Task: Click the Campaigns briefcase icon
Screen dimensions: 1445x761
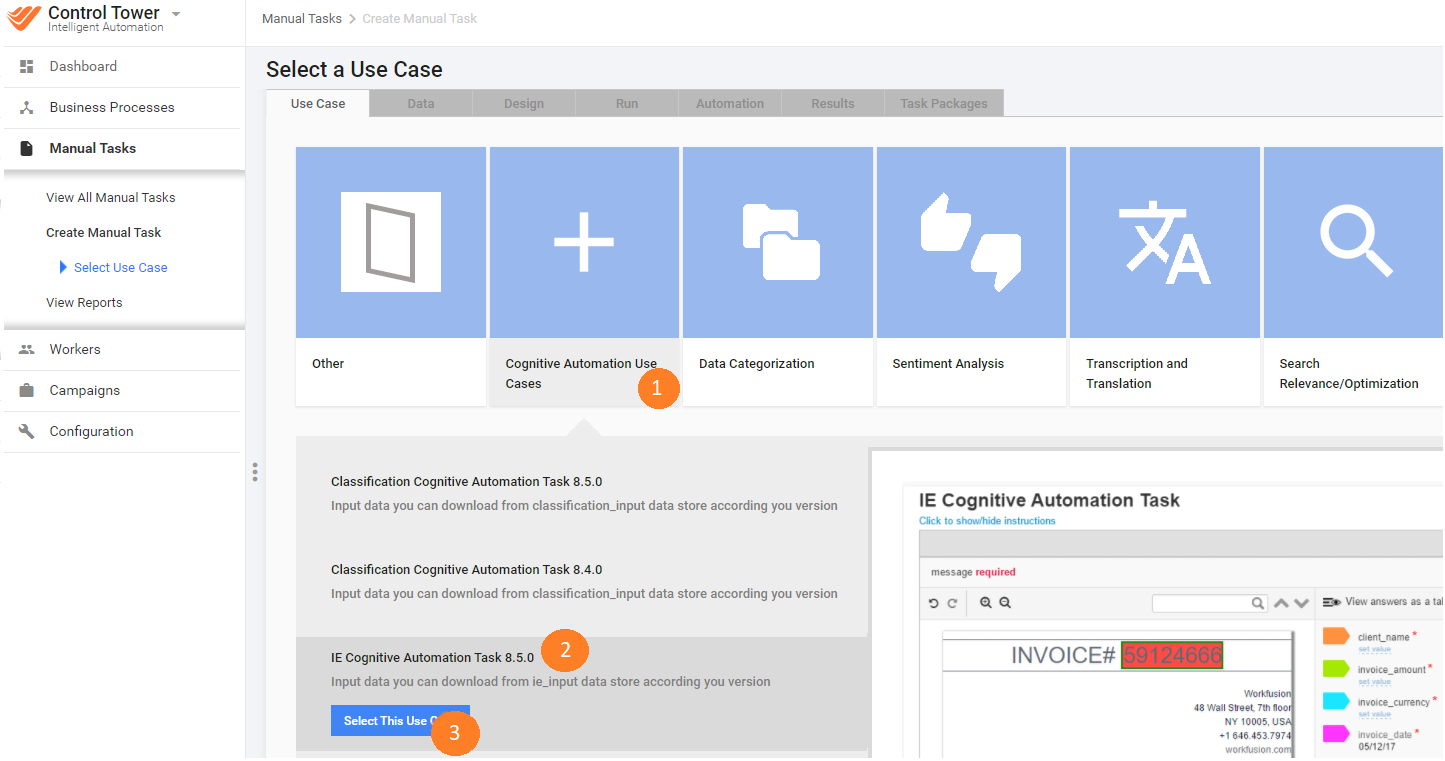Action: (x=27, y=390)
